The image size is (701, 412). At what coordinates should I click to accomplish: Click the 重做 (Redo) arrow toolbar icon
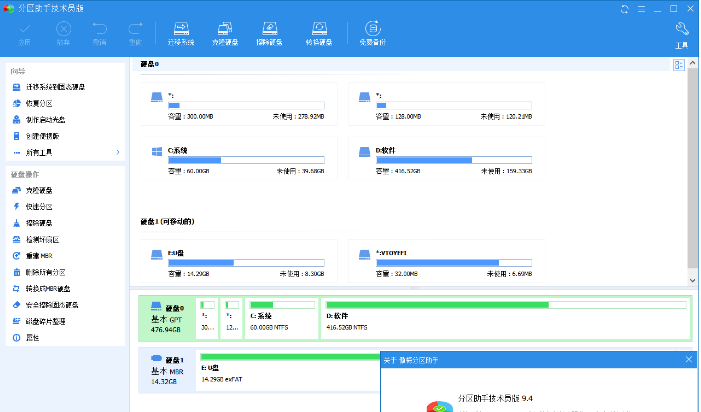(135, 29)
